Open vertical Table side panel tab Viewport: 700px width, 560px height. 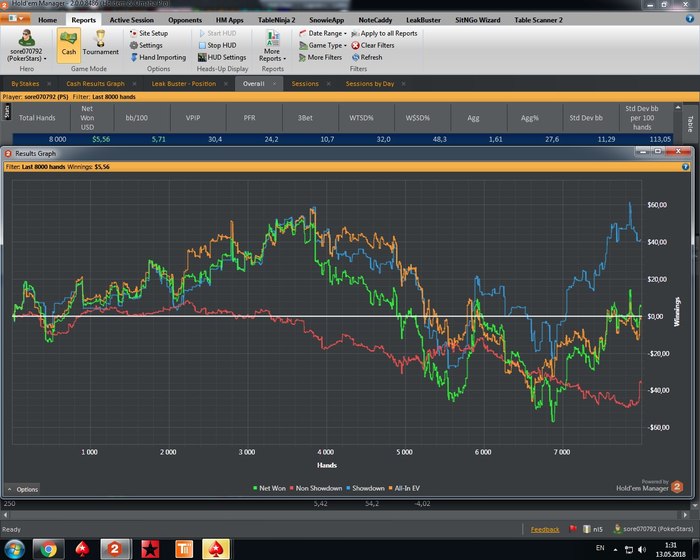tap(690, 124)
